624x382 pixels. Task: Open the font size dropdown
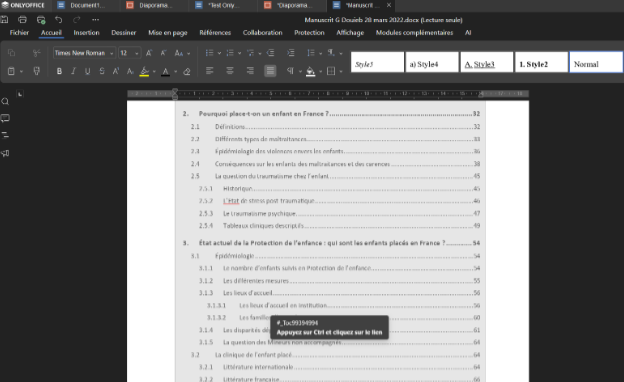point(137,53)
